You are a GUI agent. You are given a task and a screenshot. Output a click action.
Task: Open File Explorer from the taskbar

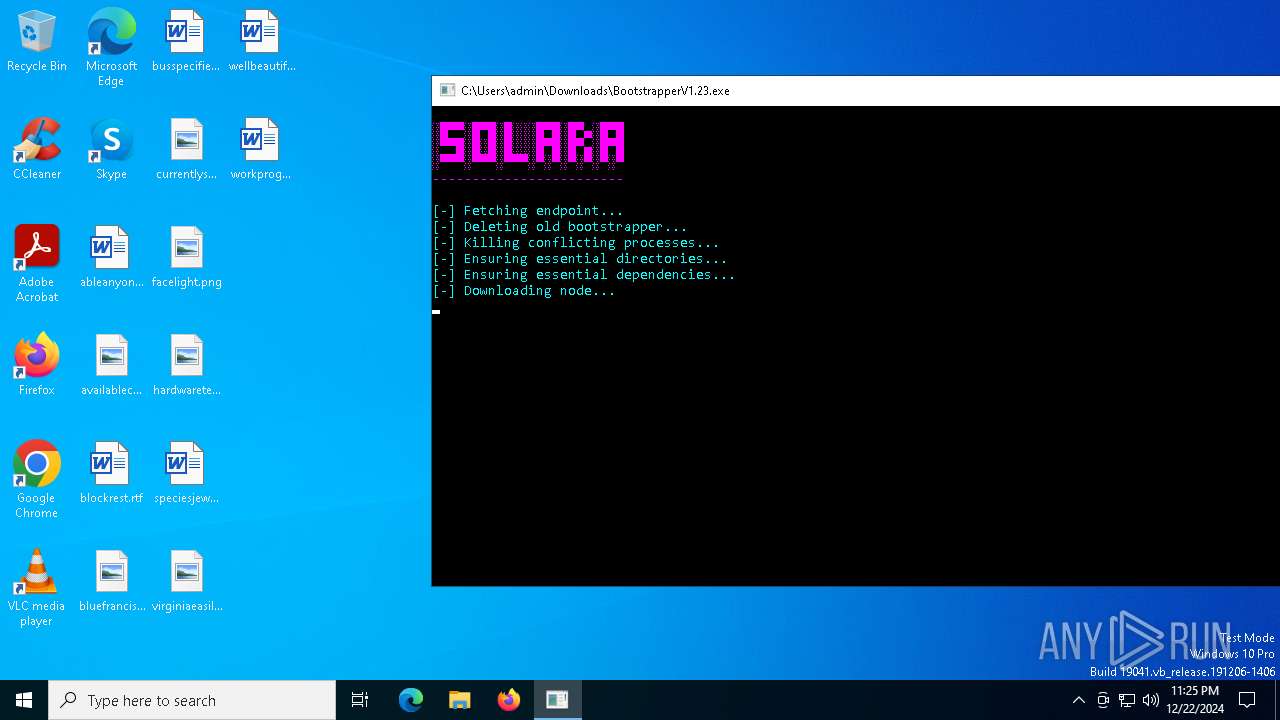pos(460,700)
